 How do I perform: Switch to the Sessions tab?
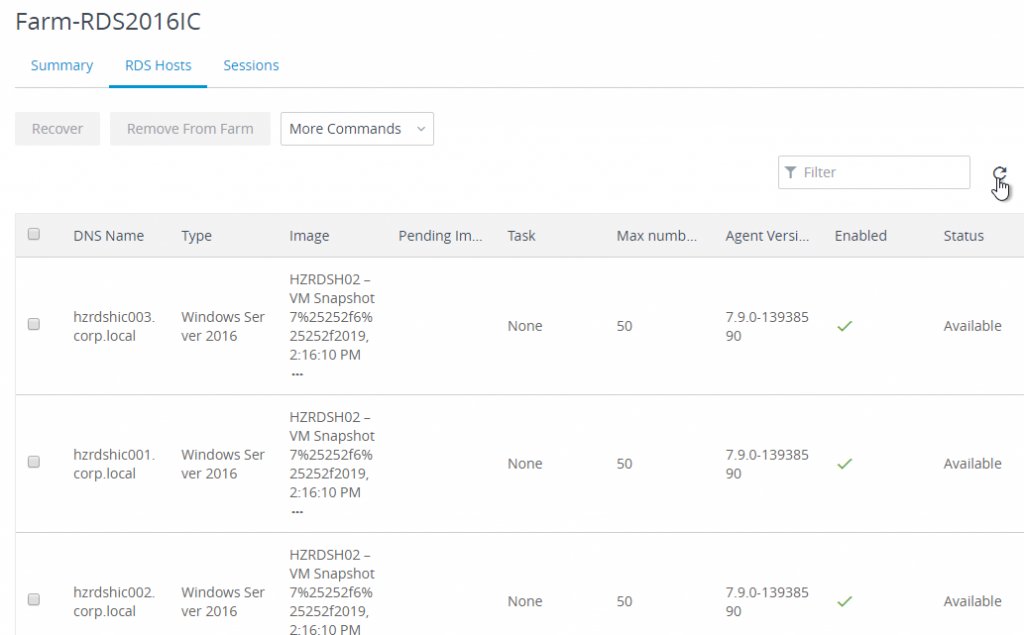250,65
